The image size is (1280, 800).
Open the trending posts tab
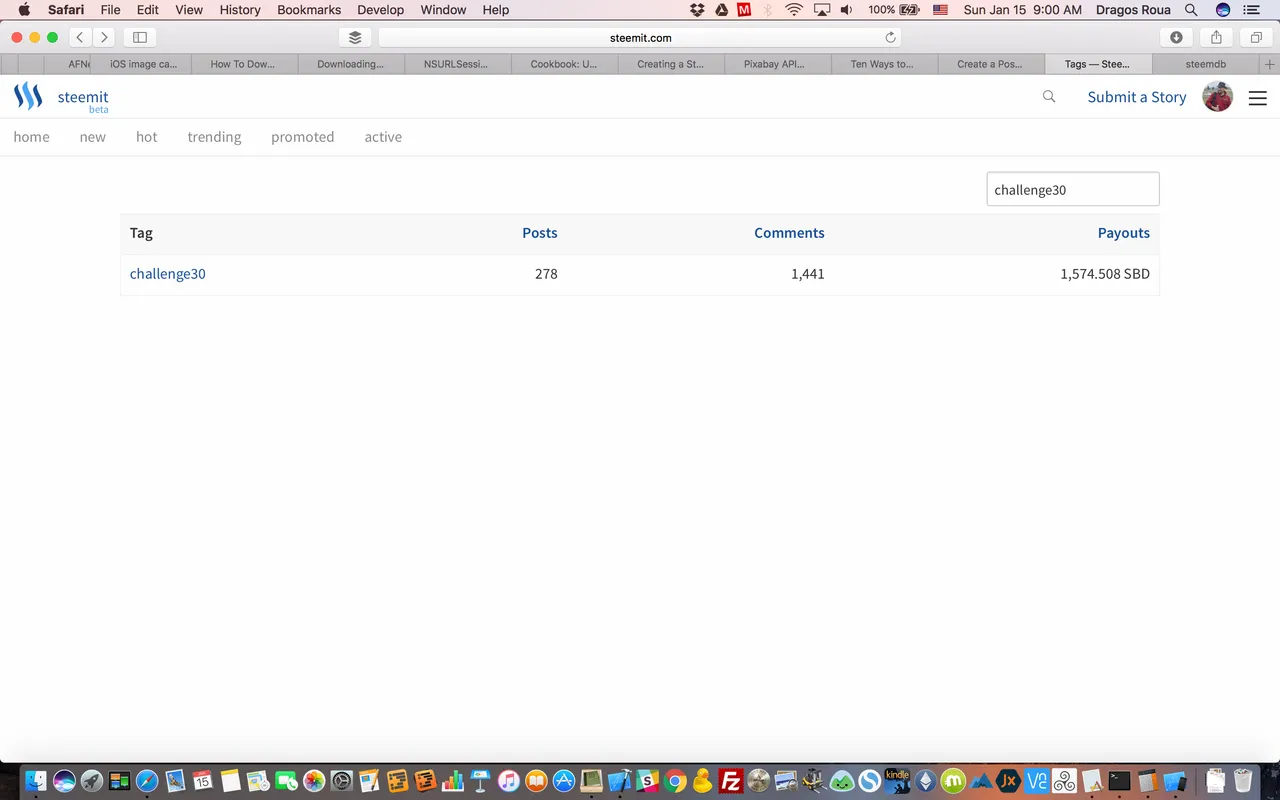click(x=214, y=137)
